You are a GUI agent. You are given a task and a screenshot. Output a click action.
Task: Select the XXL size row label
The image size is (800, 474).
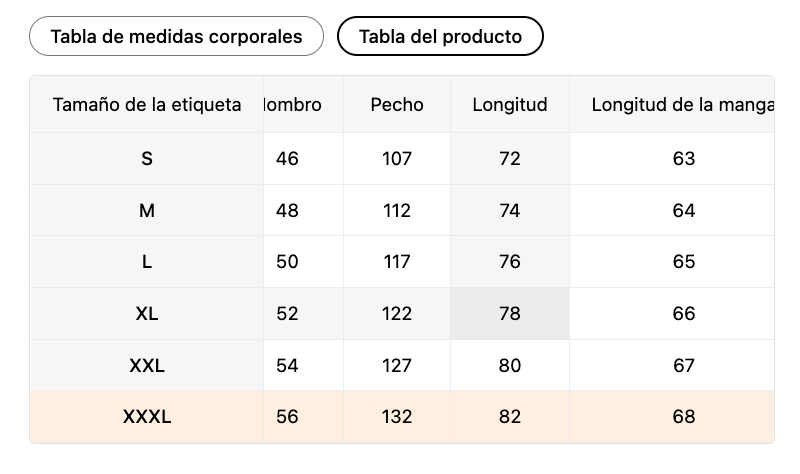pos(147,365)
